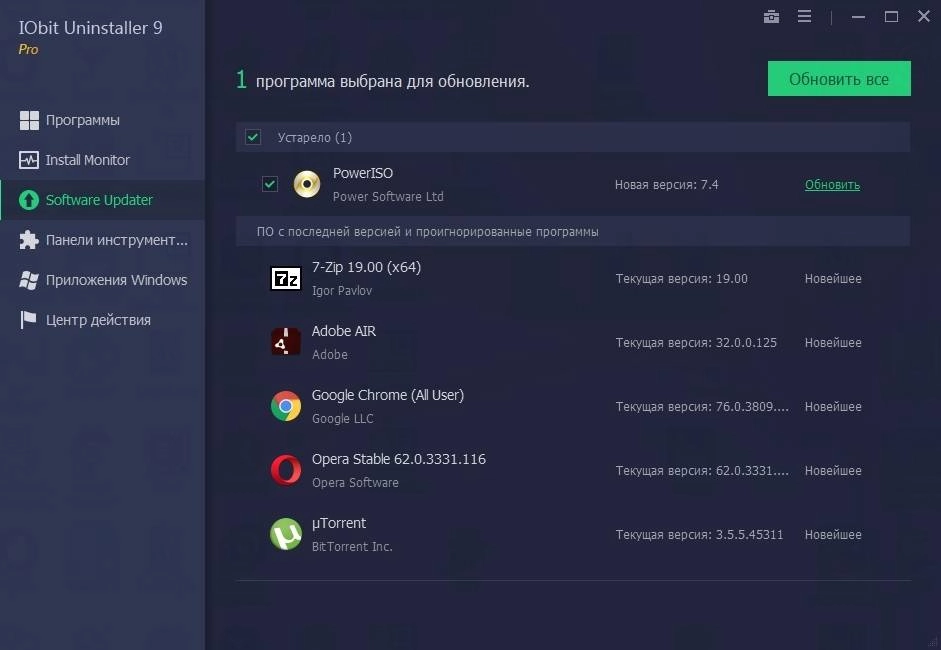Click the 7-Zip program icon
941x650 pixels.
coord(286,278)
